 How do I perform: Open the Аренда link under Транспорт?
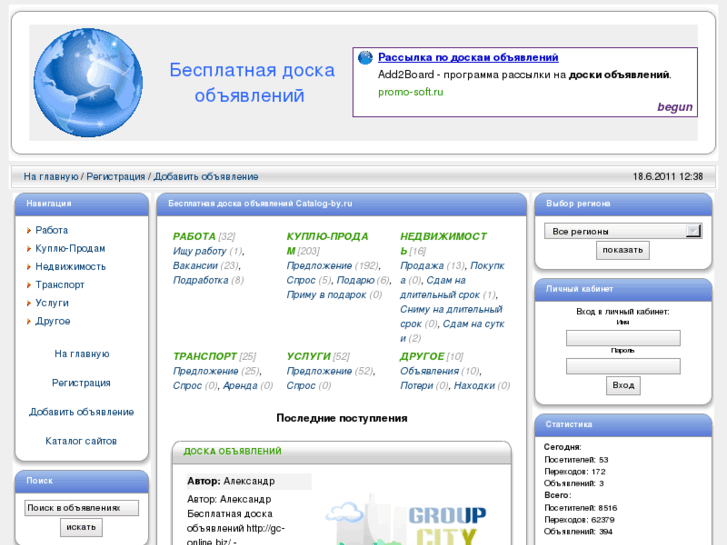click(240, 386)
